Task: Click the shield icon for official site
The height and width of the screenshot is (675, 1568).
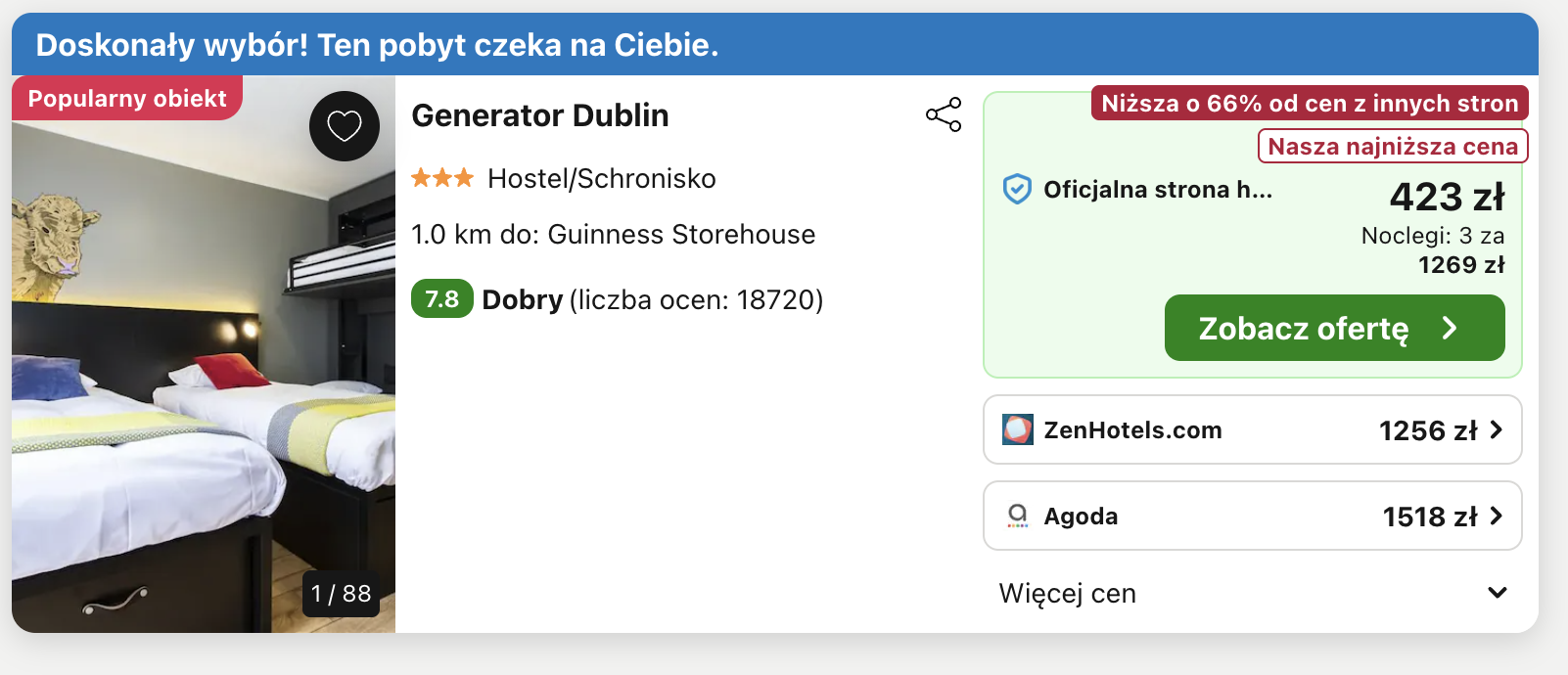Action: [1018, 189]
